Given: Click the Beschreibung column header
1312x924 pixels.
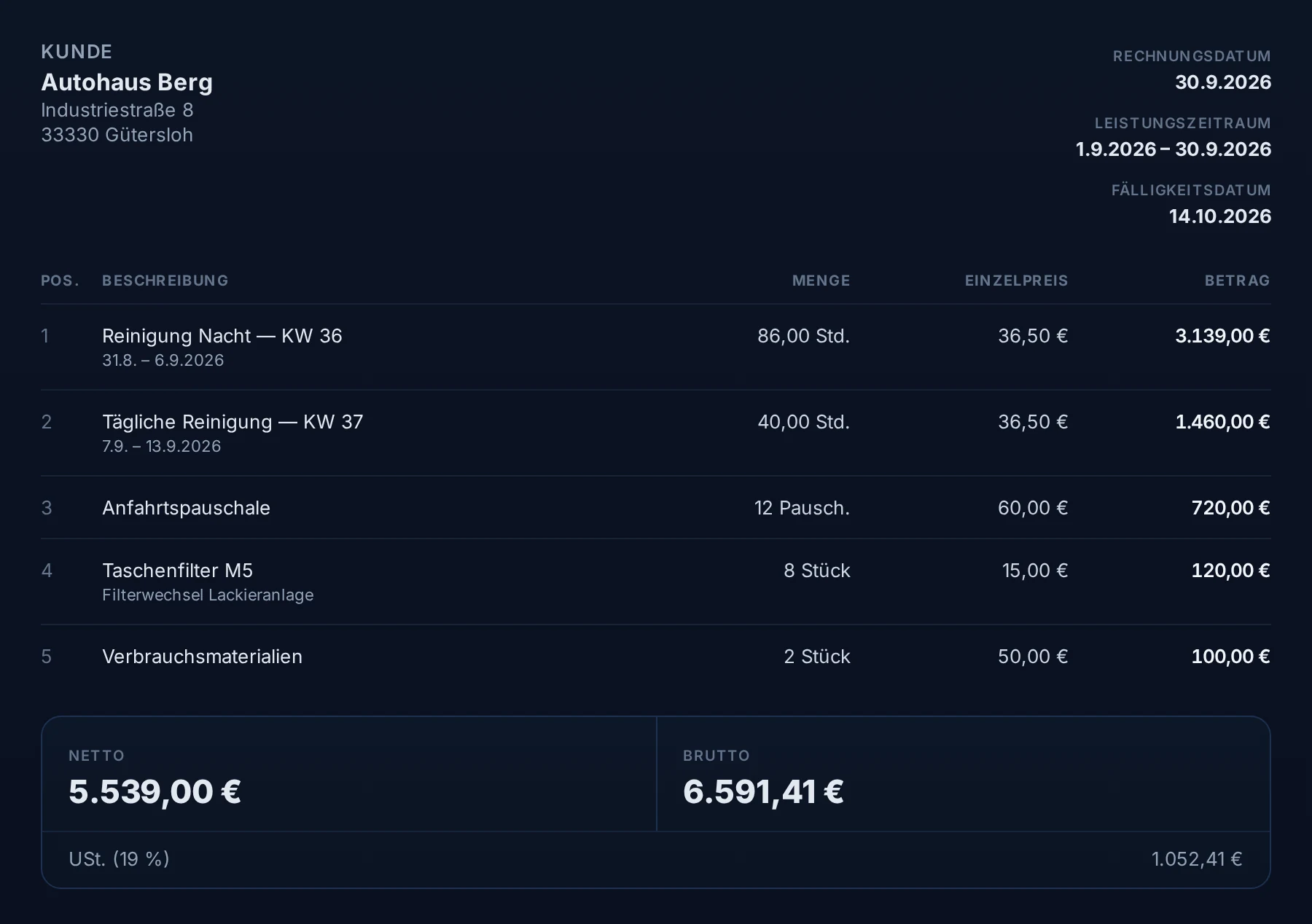Looking at the screenshot, I should [165, 281].
